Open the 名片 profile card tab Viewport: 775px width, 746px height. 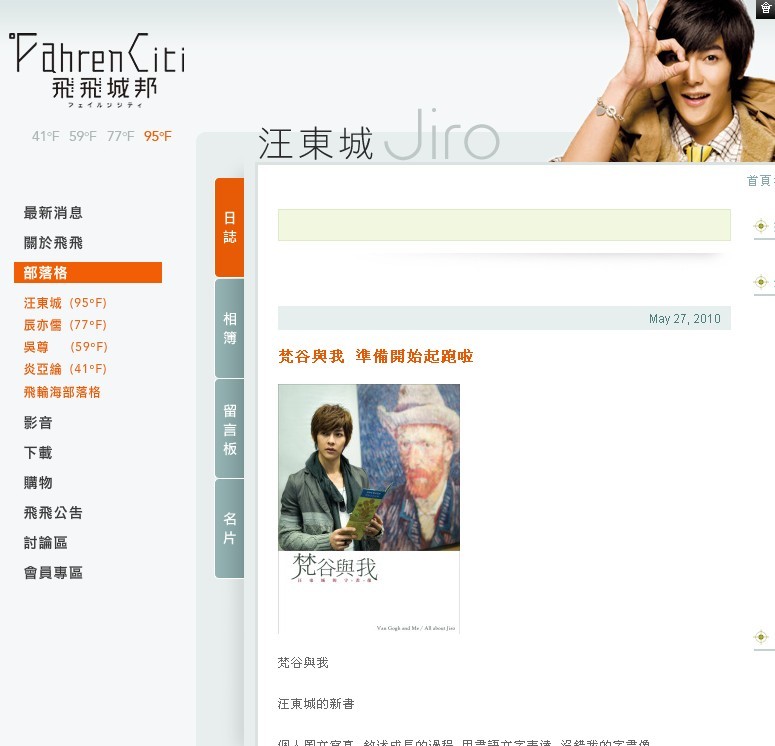(229, 528)
